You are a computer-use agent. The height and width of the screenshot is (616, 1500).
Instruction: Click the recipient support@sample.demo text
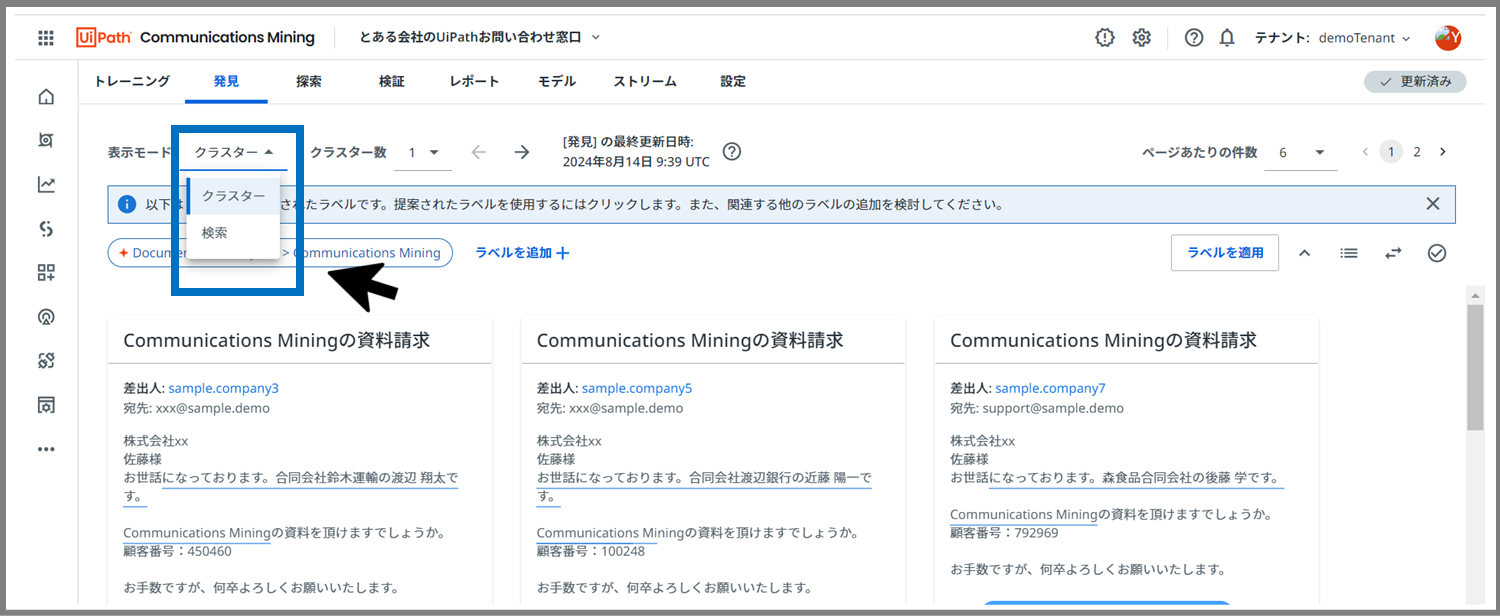[1053, 408]
